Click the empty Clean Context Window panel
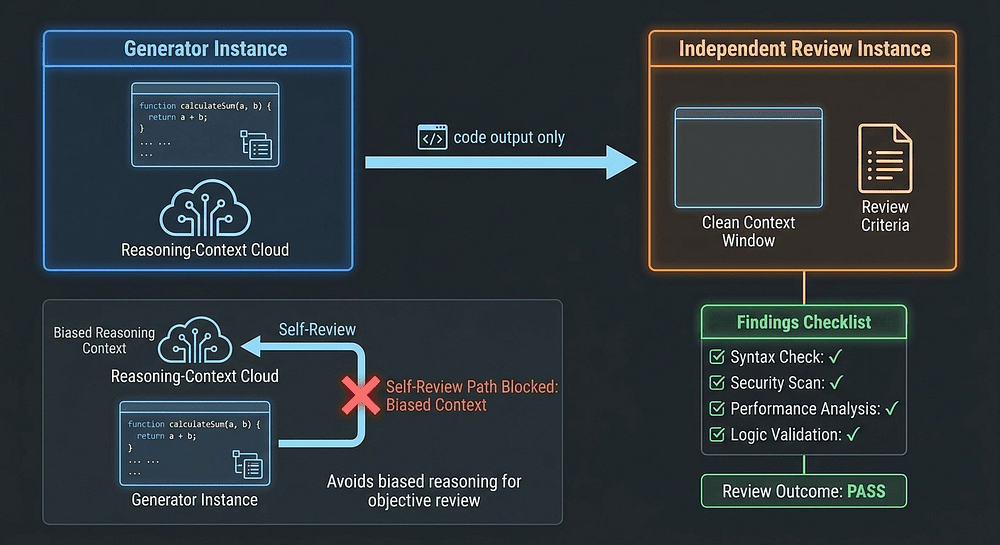Viewport: 1000px width, 545px height. pos(749,157)
